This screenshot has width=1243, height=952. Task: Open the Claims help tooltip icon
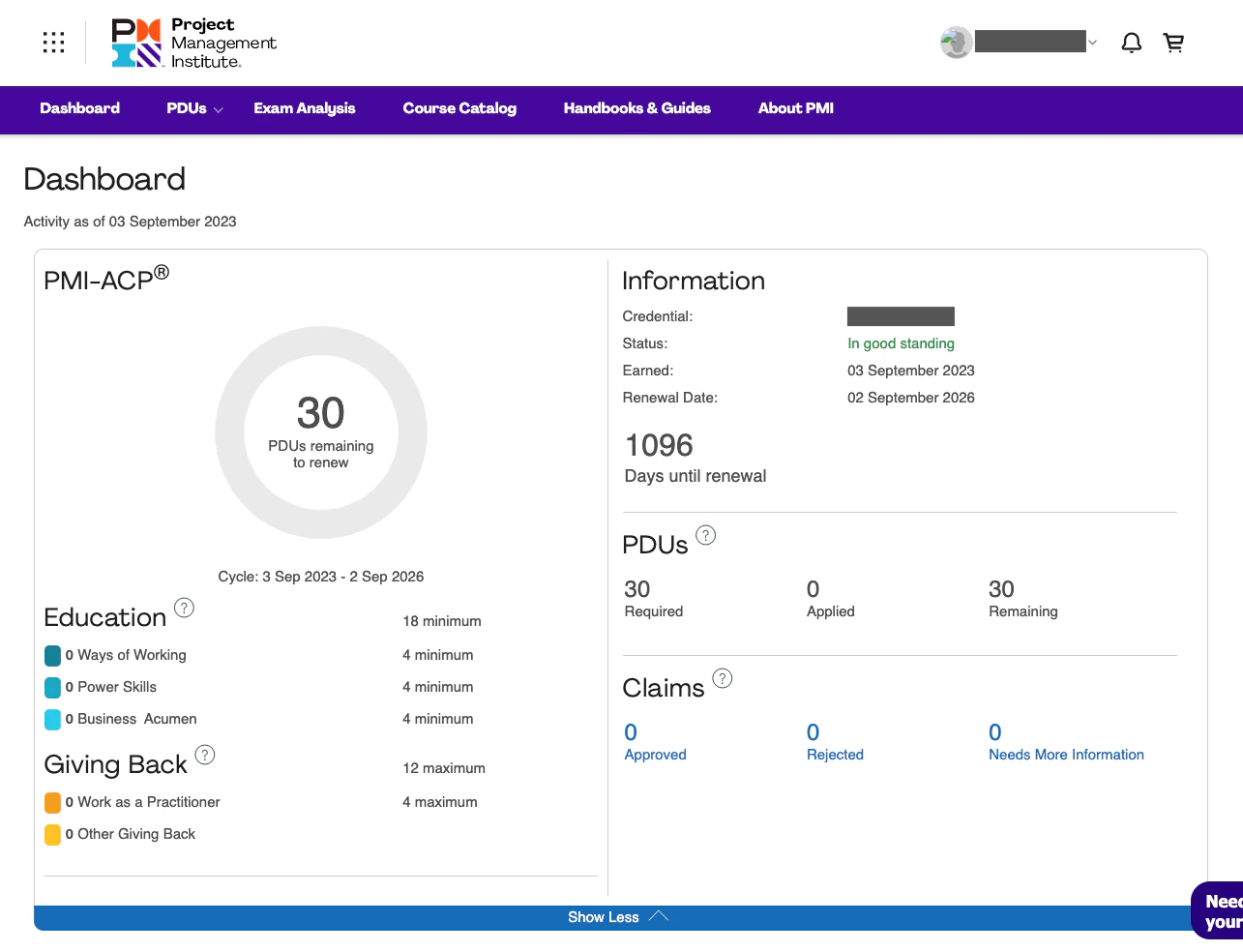(723, 678)
